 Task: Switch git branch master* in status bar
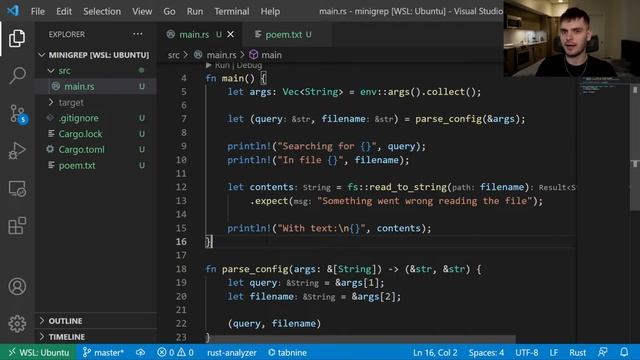coord(103,352)
